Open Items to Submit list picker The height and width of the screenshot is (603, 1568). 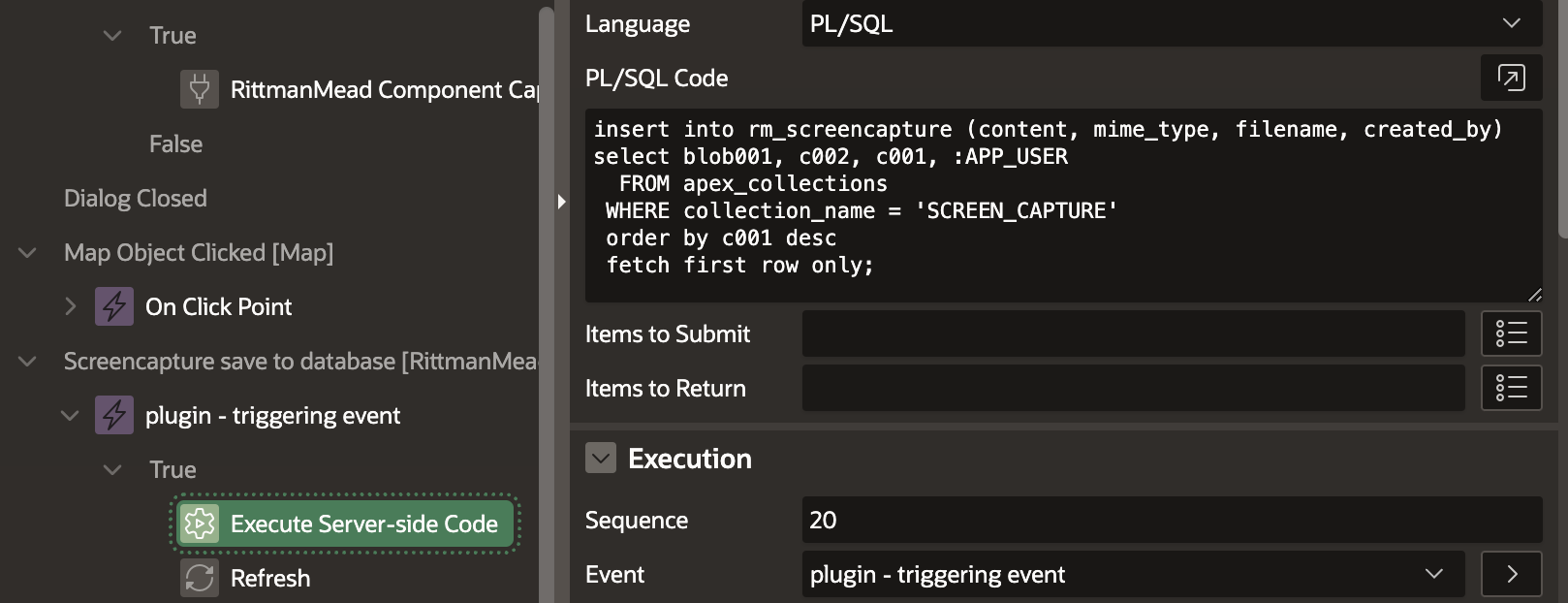pyautogui.click(x=1511, y=333)
